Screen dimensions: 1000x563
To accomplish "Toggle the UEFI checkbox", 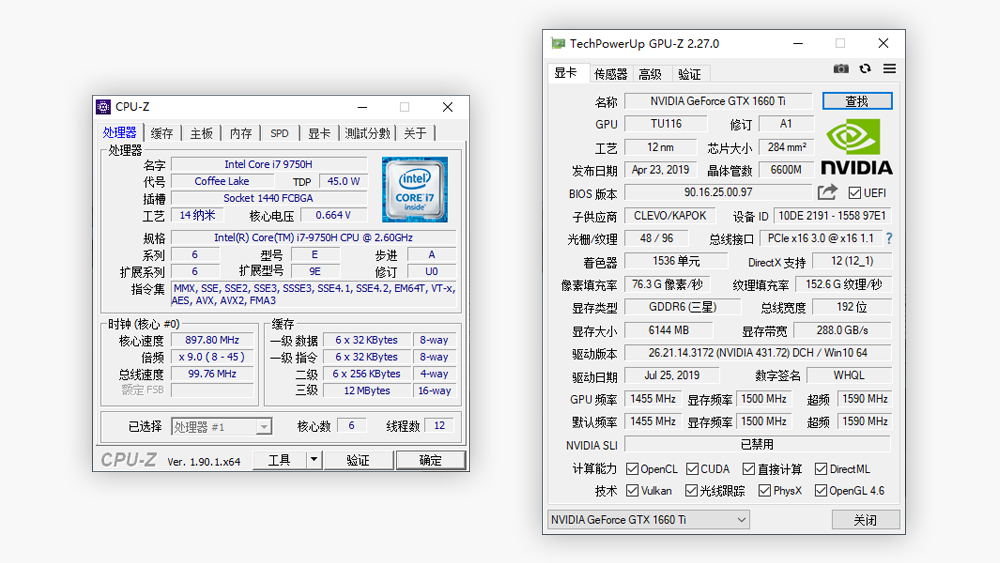I will click(855, 193).
